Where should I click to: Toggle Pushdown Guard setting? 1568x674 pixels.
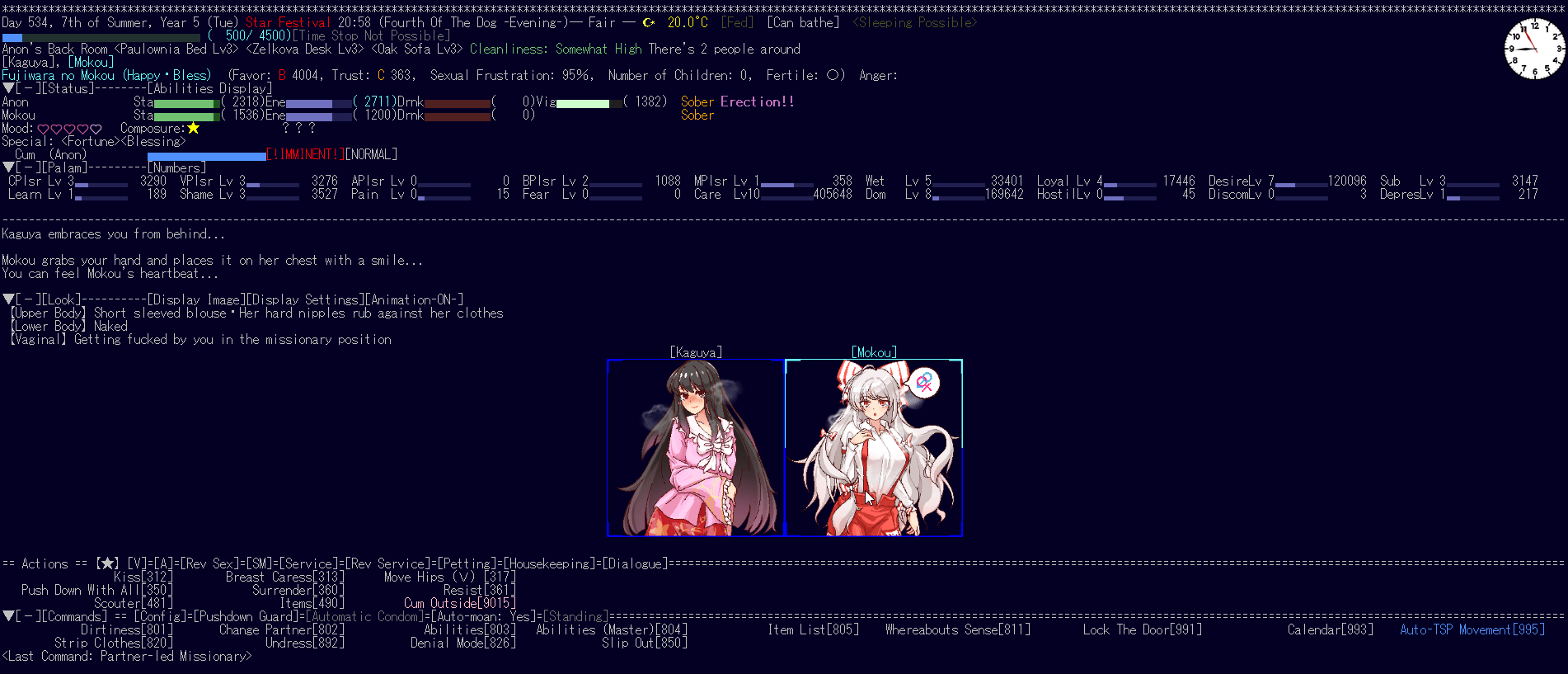point(246,617)
